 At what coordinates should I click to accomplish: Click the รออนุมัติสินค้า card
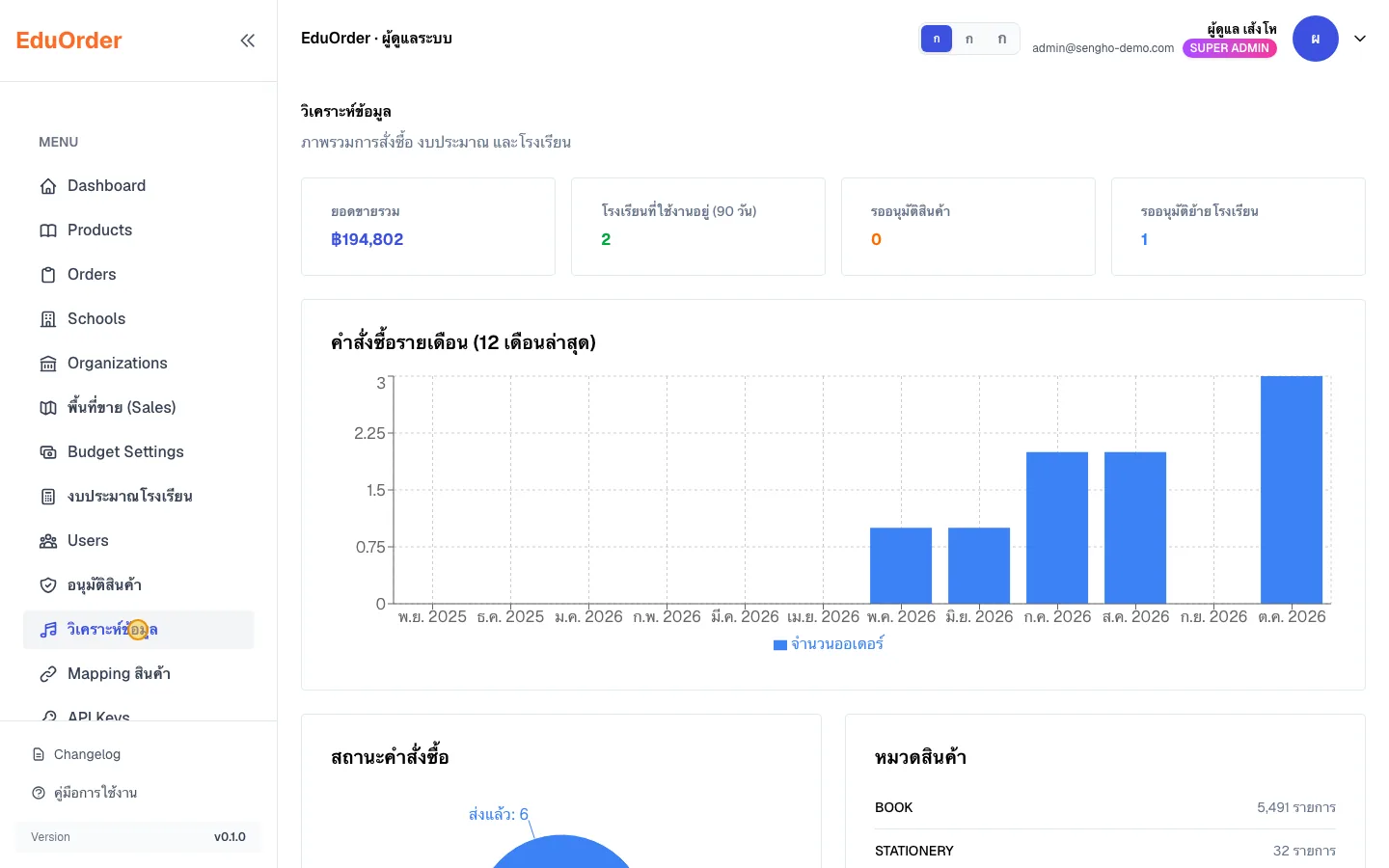(968, 227)
